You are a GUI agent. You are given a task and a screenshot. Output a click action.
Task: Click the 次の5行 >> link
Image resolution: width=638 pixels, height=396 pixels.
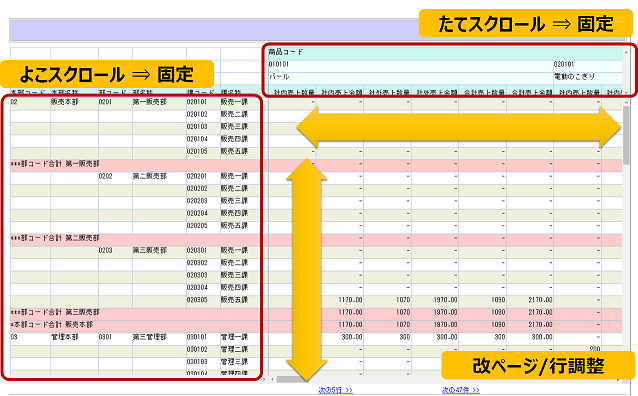tap(335, 390)
